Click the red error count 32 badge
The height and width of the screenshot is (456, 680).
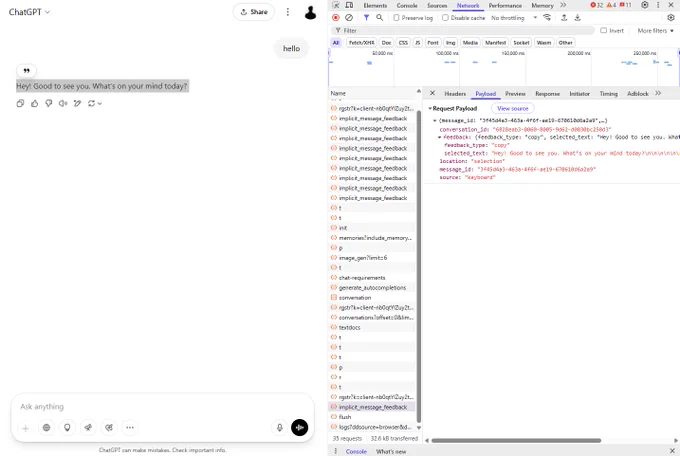(597, 5)
